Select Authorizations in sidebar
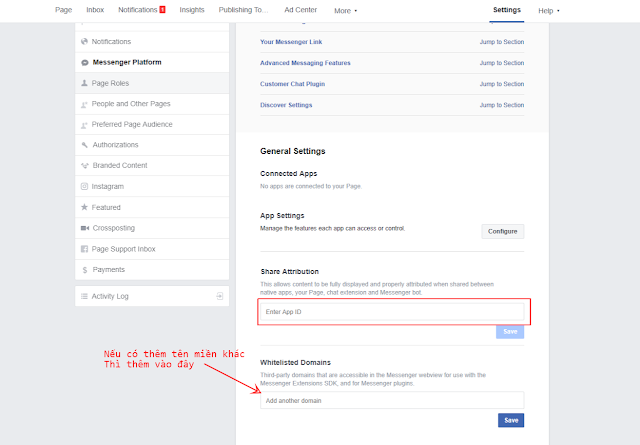Image resolution: width=640 pixels, height=445 pixels. 152,145
